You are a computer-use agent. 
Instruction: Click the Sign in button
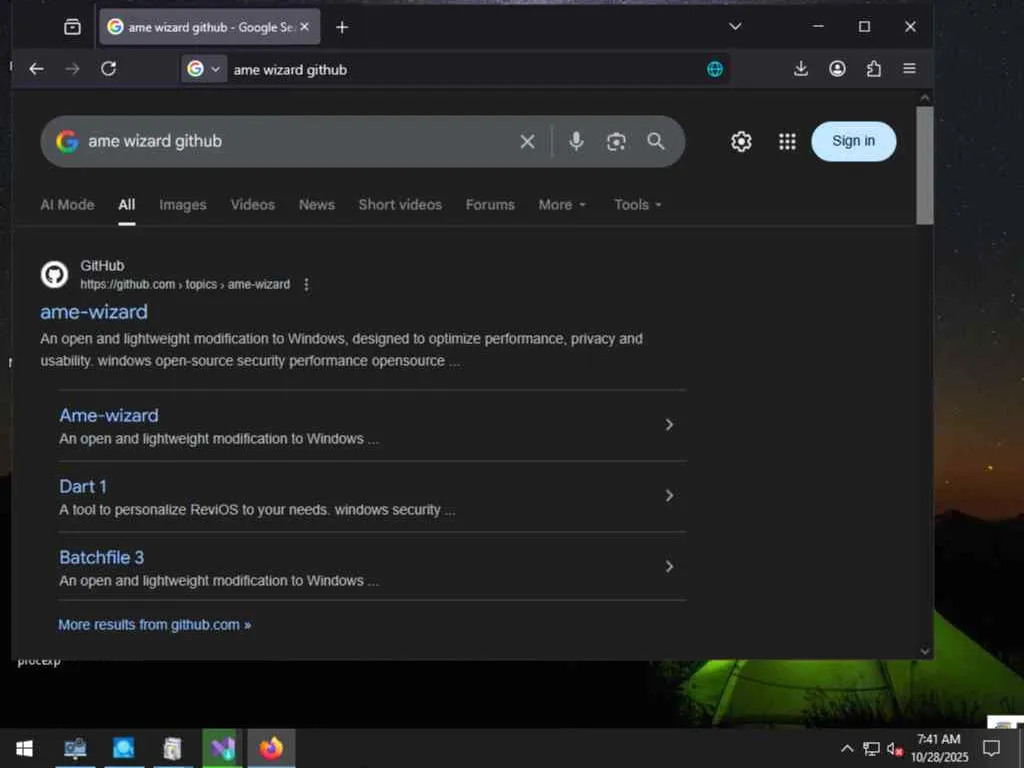(854, 141)
